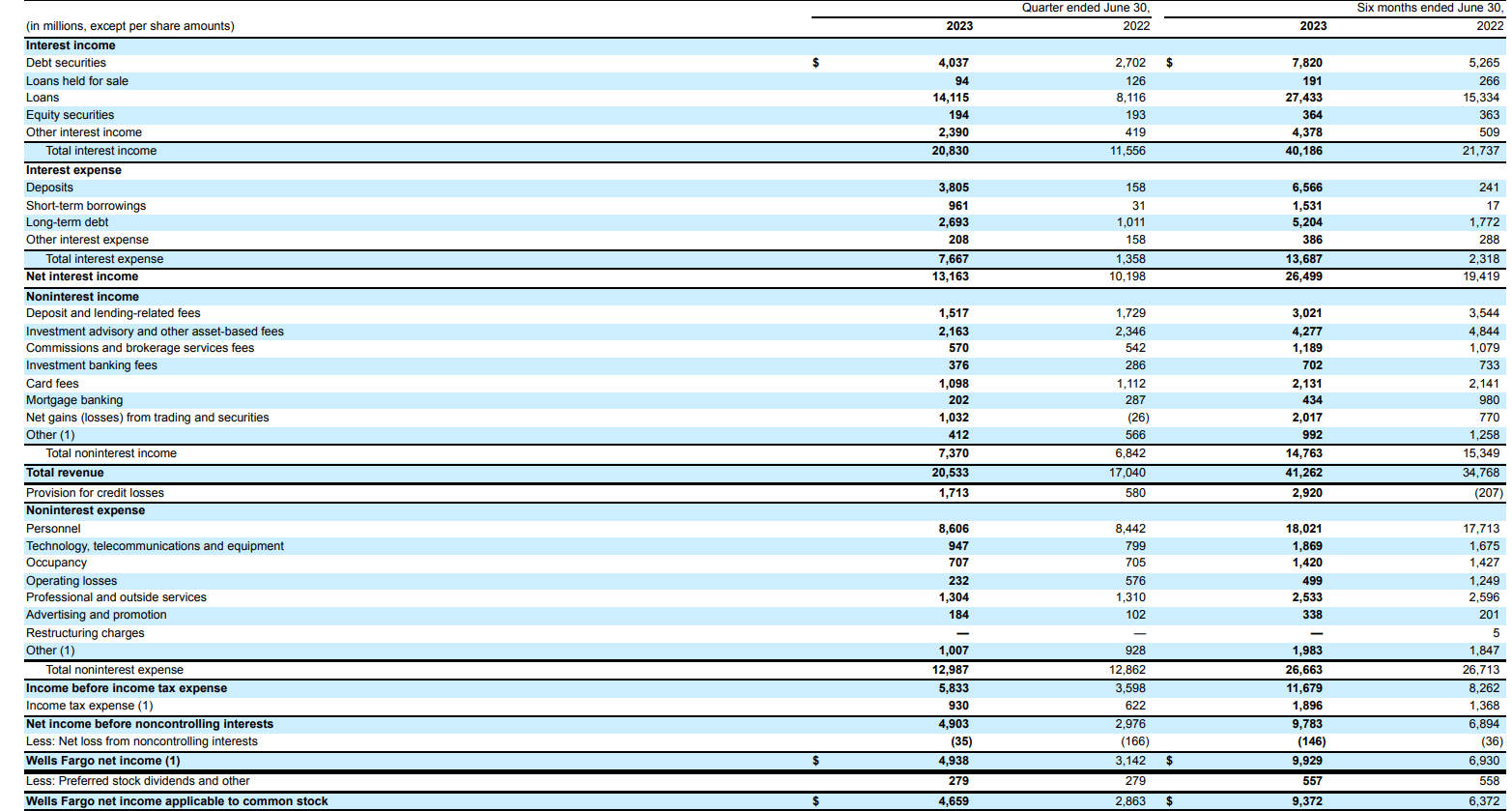This screenshot has height=811, width=1512.
Task: Select the "Personnel" expense row label
Action: click(x=52, y=528)
